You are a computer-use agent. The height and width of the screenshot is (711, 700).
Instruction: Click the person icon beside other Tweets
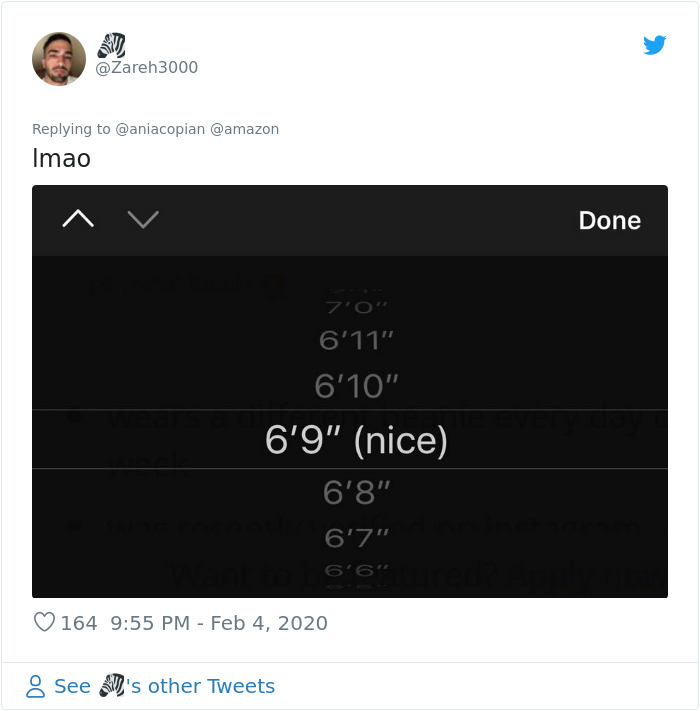click(x=36, y=686)
